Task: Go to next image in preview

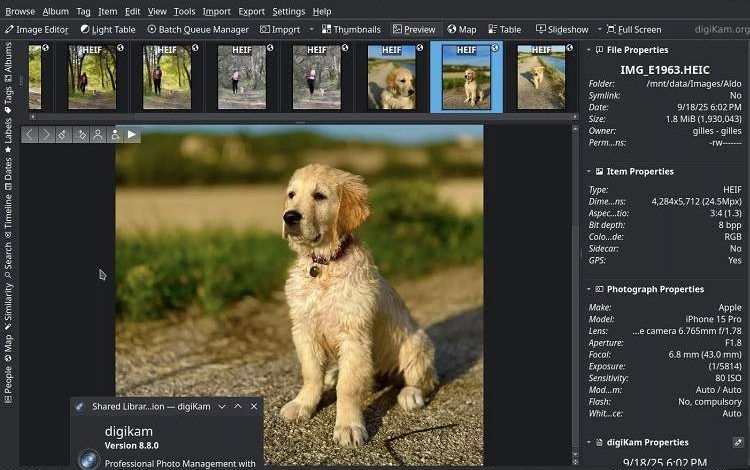Action: point(46,134)
